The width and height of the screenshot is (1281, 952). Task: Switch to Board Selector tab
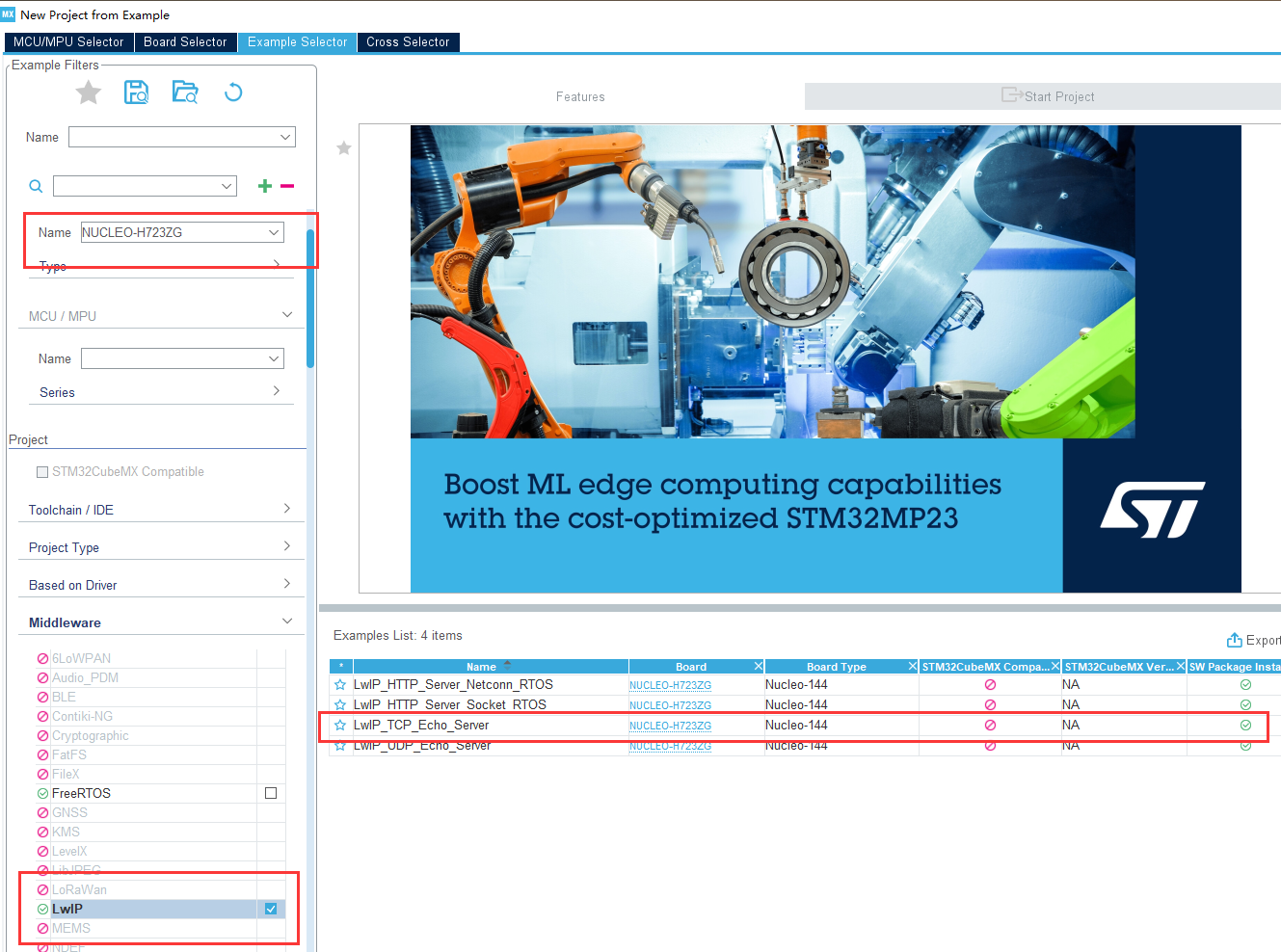click(x=185, y=42)
